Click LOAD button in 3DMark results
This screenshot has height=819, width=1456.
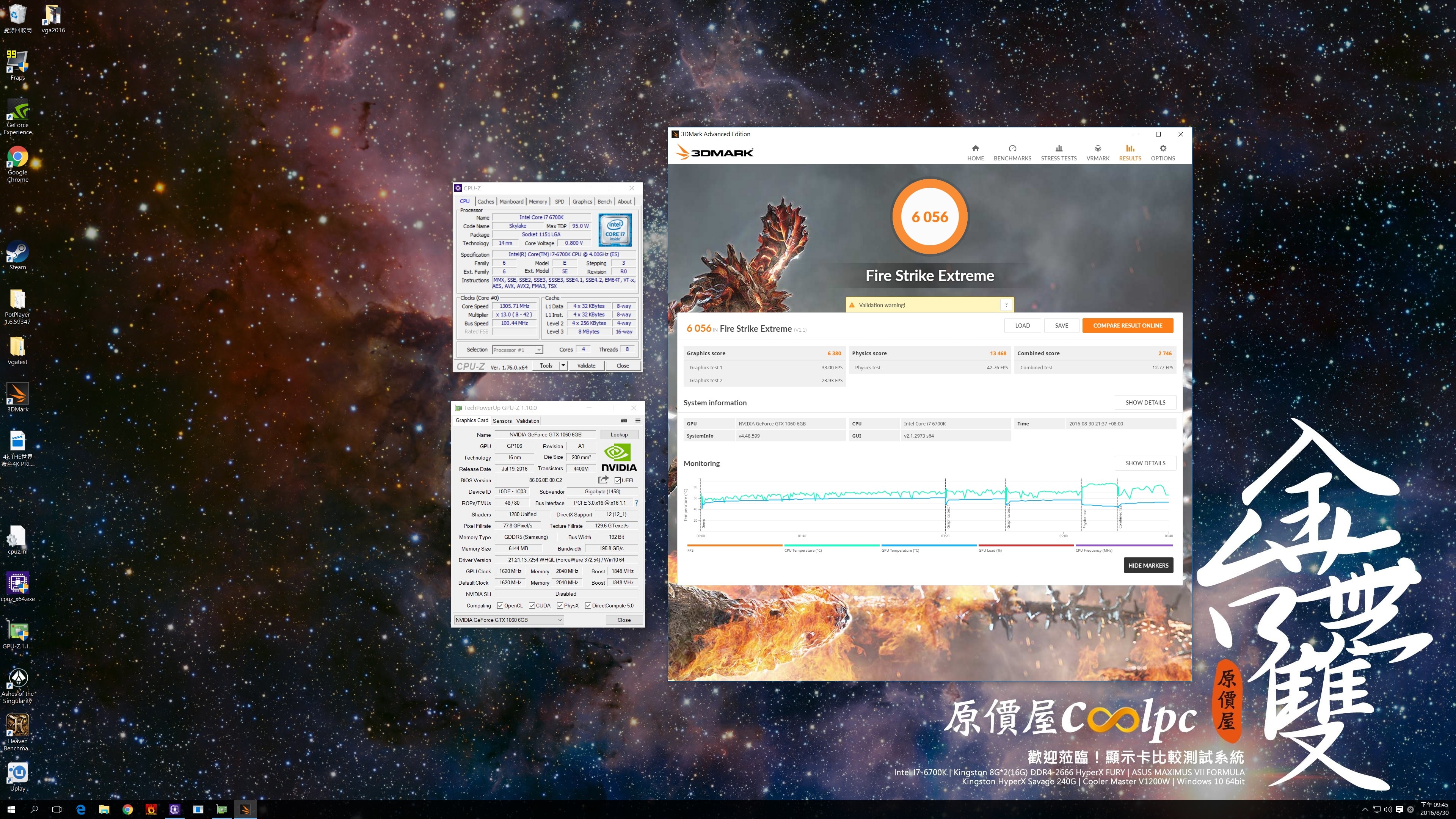point(1023,326)
